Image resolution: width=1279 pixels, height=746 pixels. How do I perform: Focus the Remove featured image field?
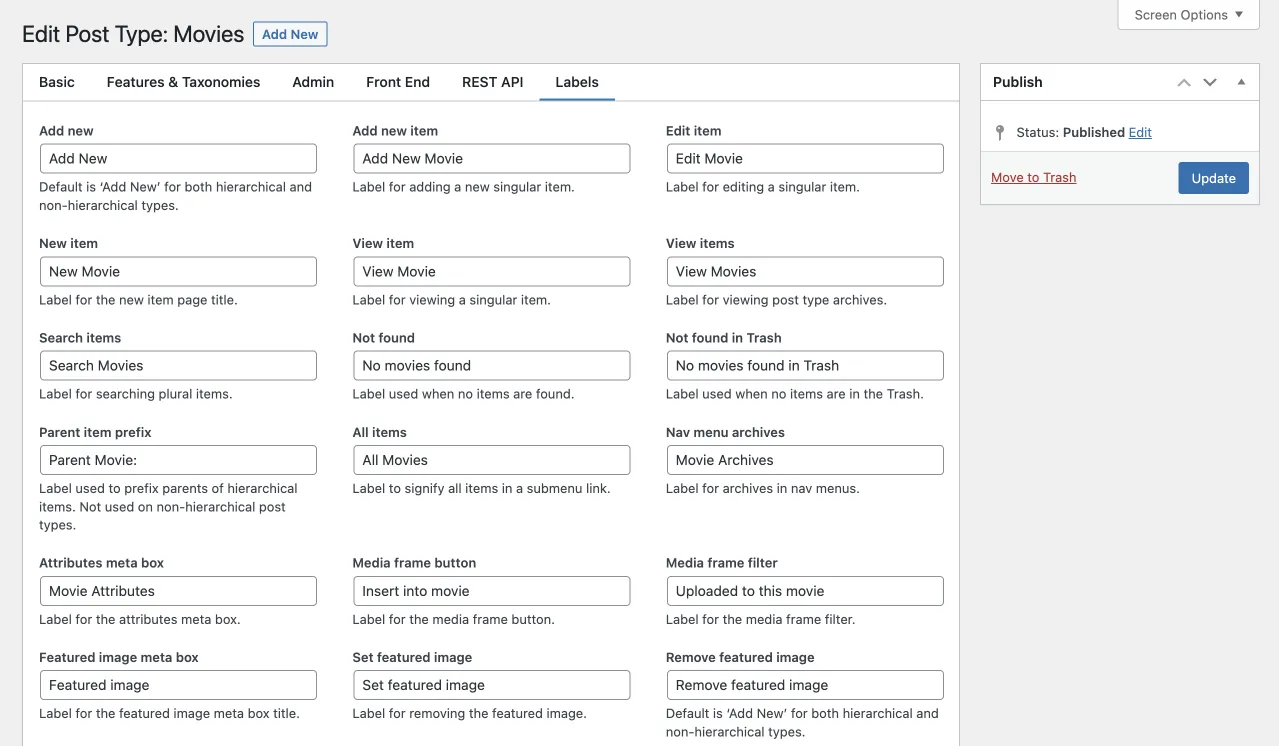[805, 685]
